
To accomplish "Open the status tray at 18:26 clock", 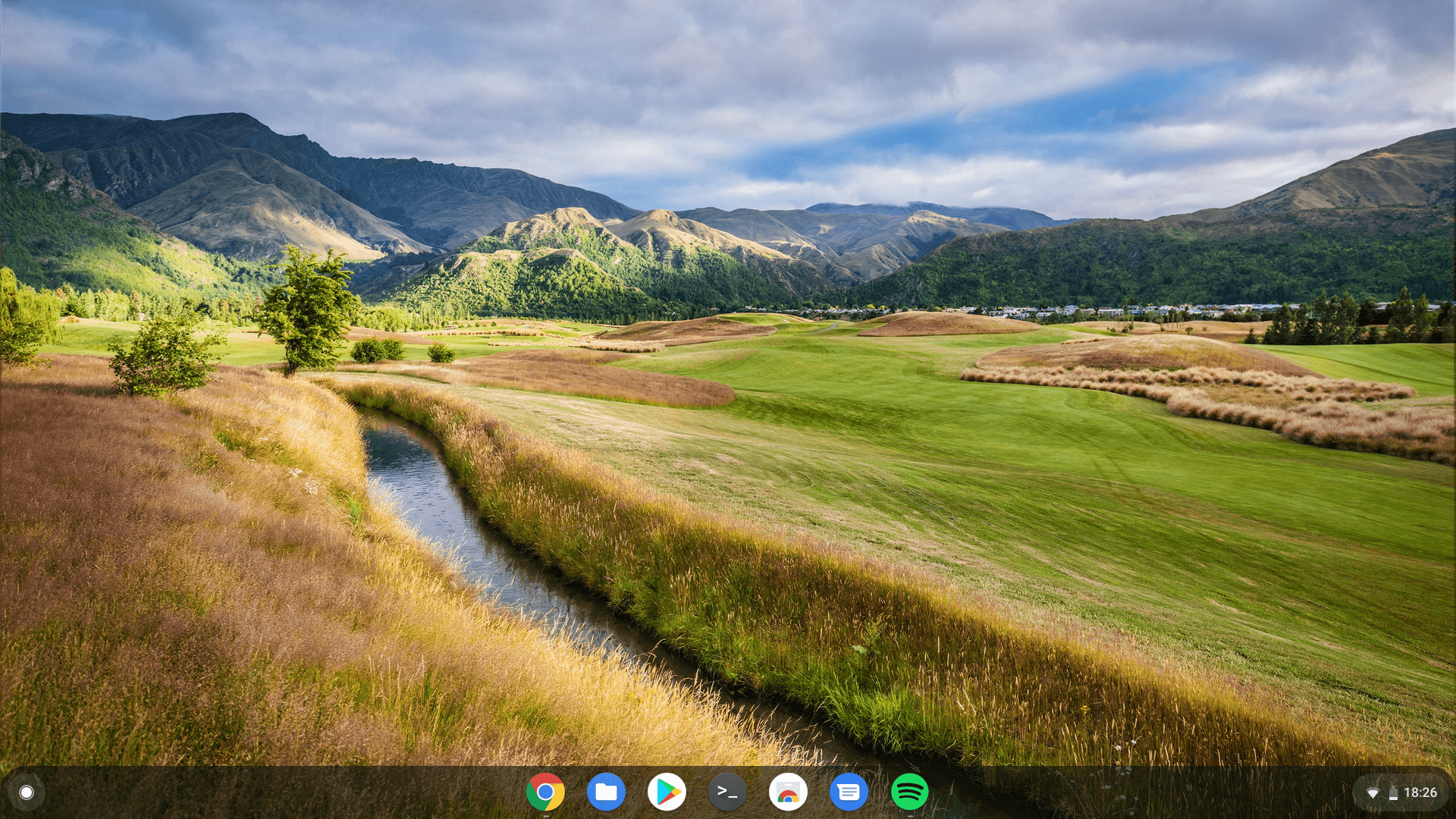I will pyautogui.click(x=1420, y=792).
